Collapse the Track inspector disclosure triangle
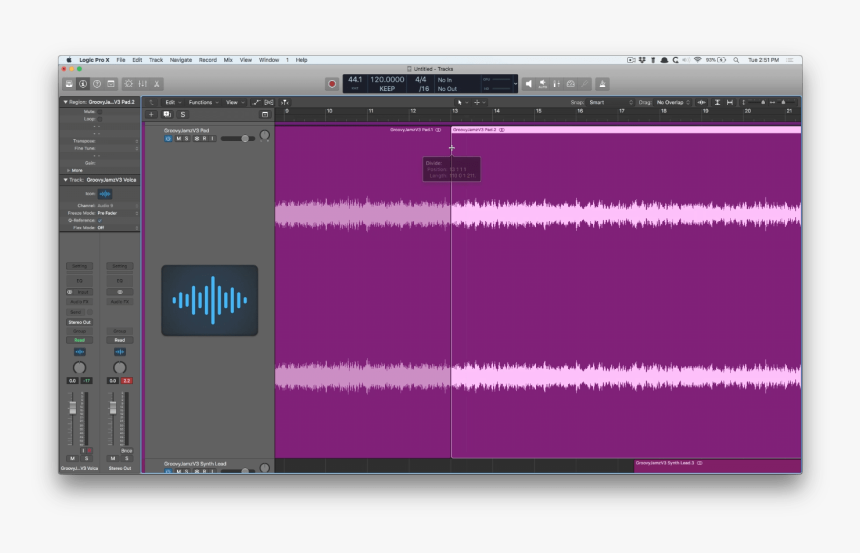Viewport: 860px width, 553px height. click(65, 180)
